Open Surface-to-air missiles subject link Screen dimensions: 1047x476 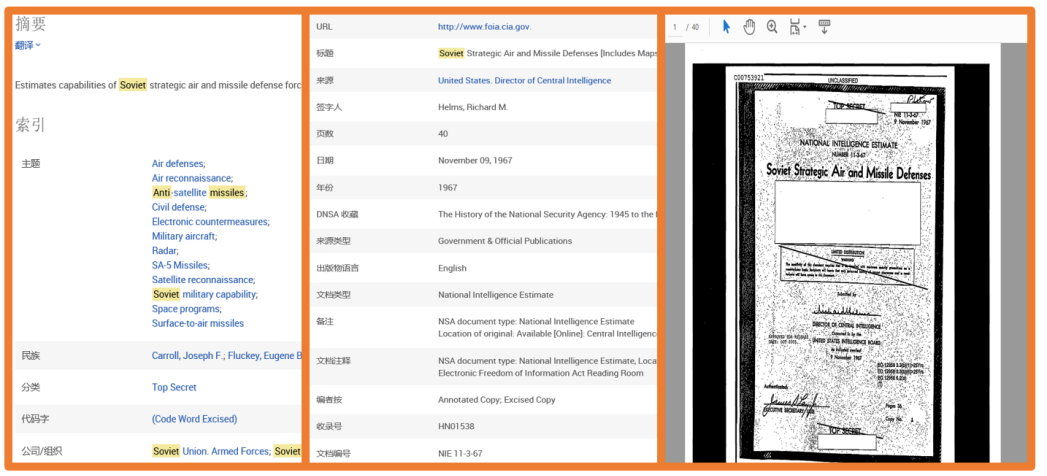pos(198,323)
